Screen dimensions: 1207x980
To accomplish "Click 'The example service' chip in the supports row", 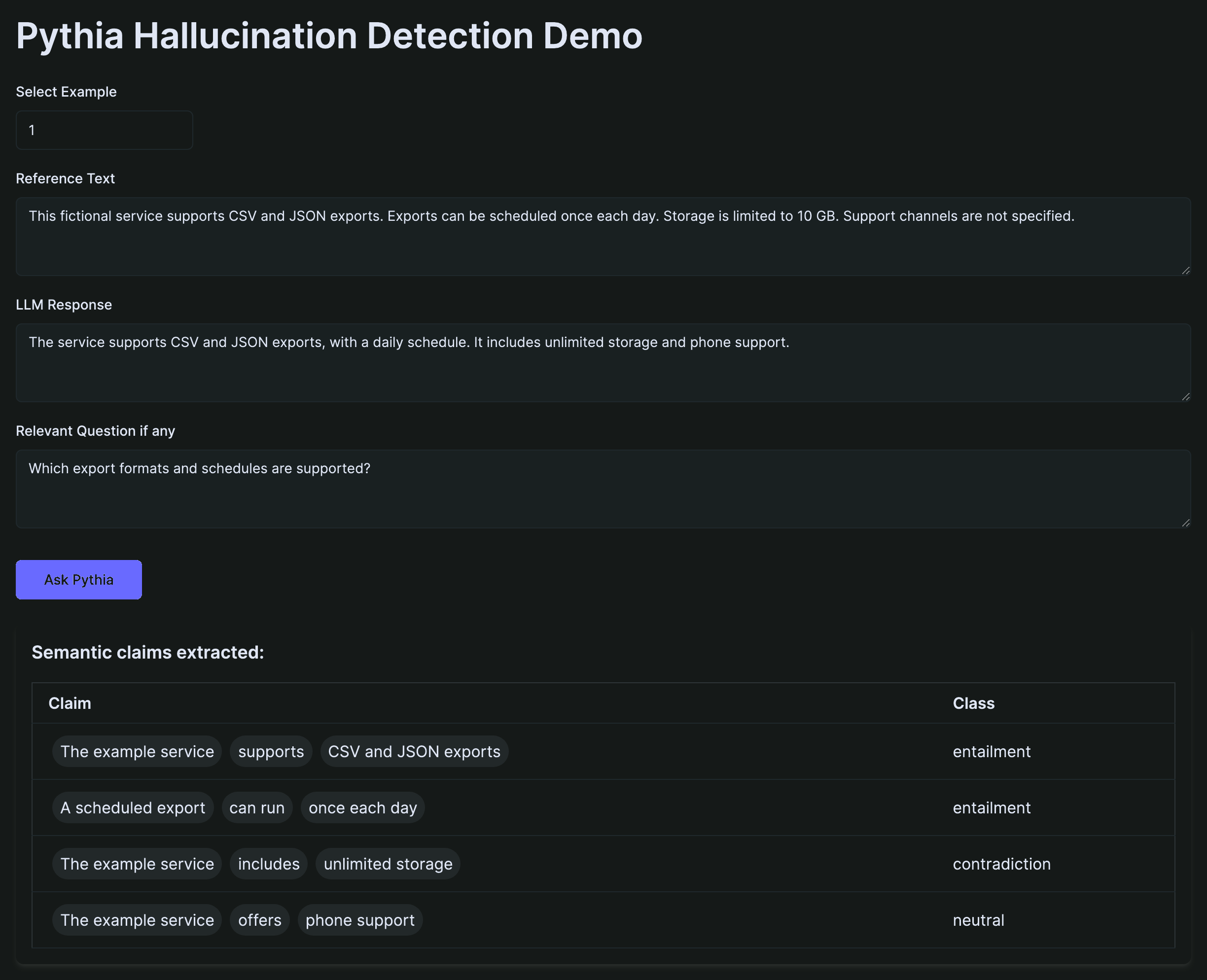I will pos(137,751).
